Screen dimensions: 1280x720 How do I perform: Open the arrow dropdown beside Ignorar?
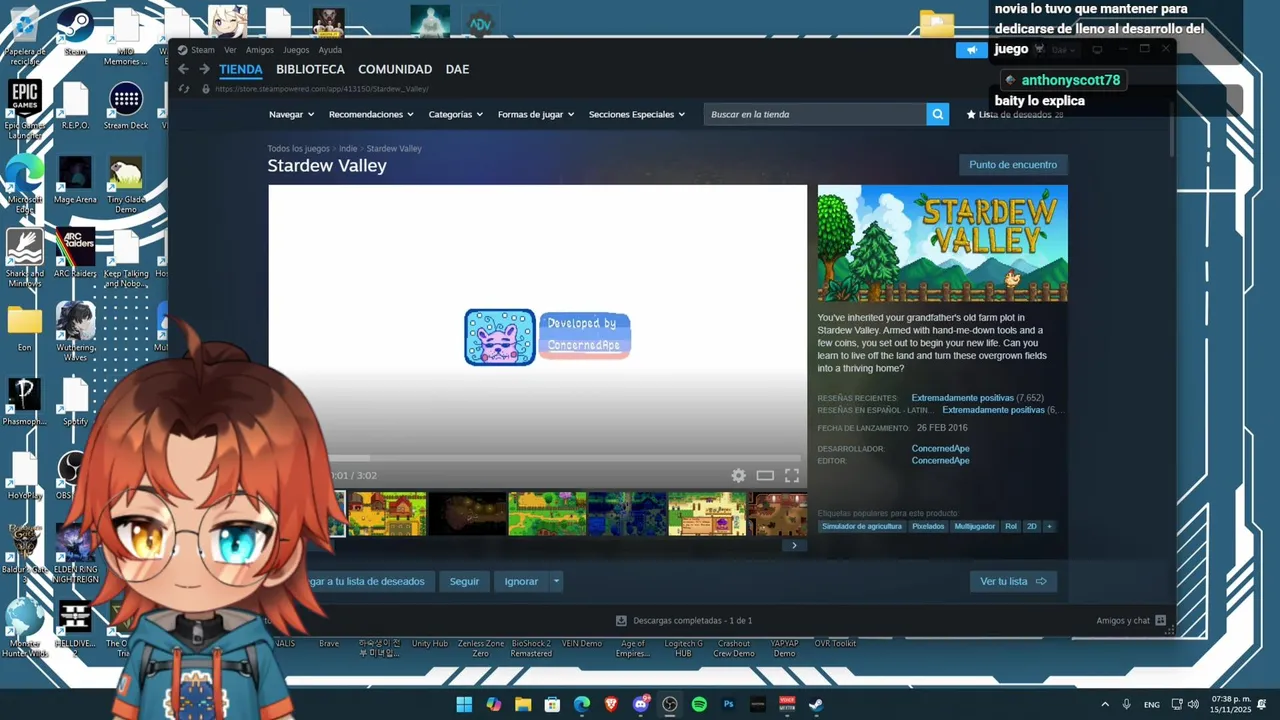coord(556,581)
